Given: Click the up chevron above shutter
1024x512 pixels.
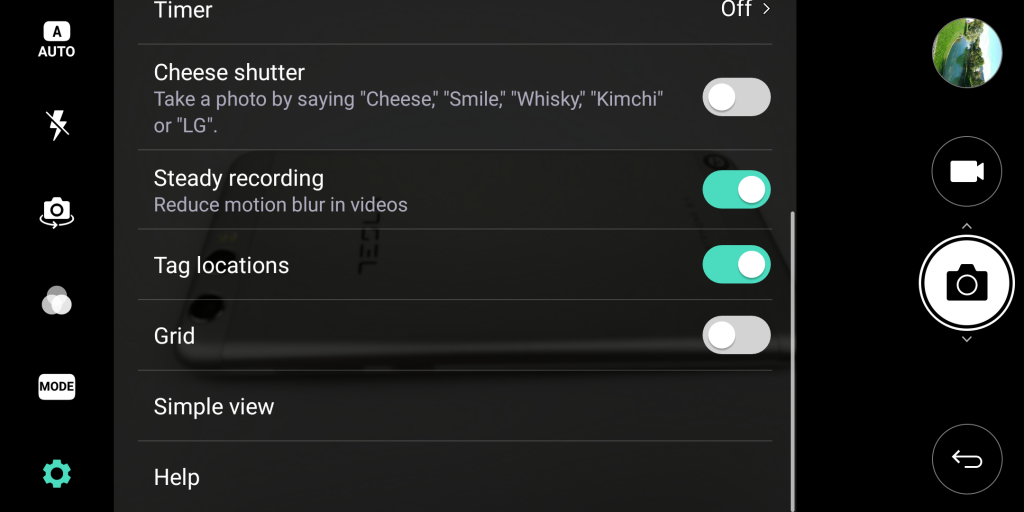Looking at the screenshot, I should [966, 226].
